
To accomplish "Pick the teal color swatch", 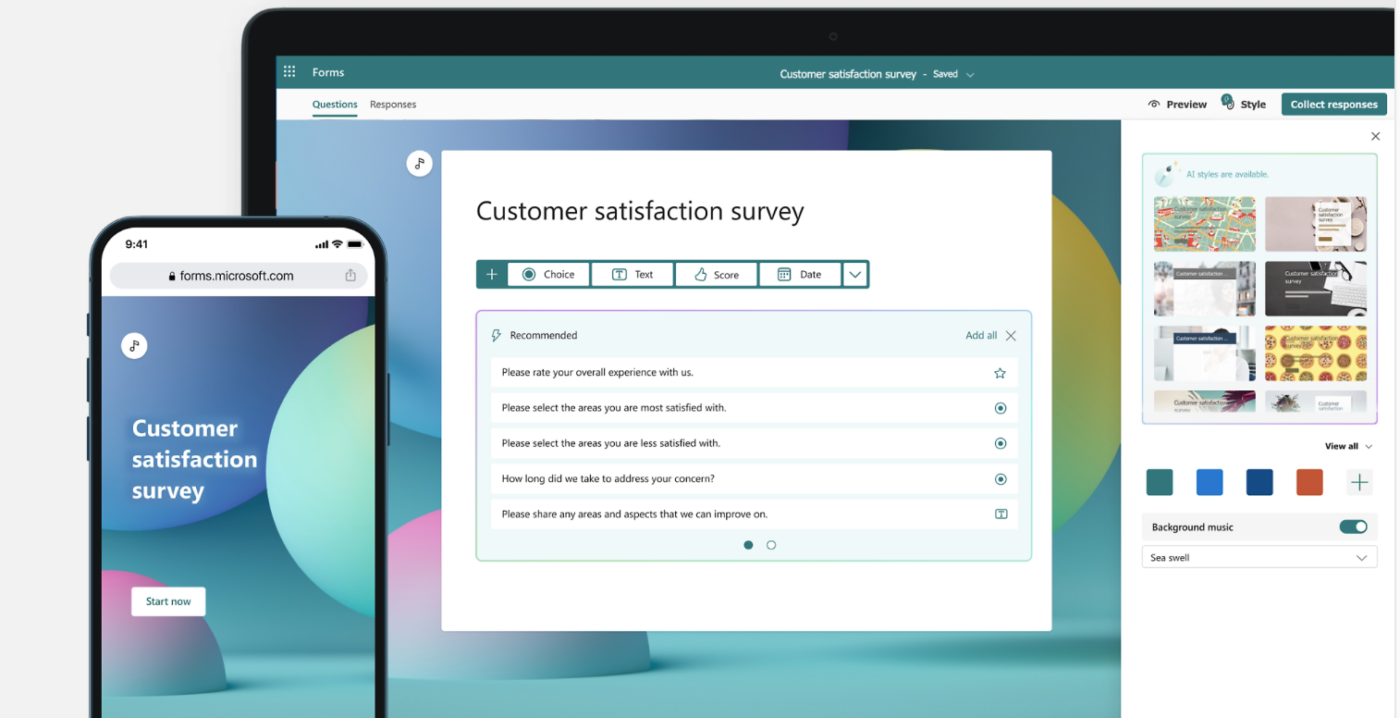I will click(1159, 482).
